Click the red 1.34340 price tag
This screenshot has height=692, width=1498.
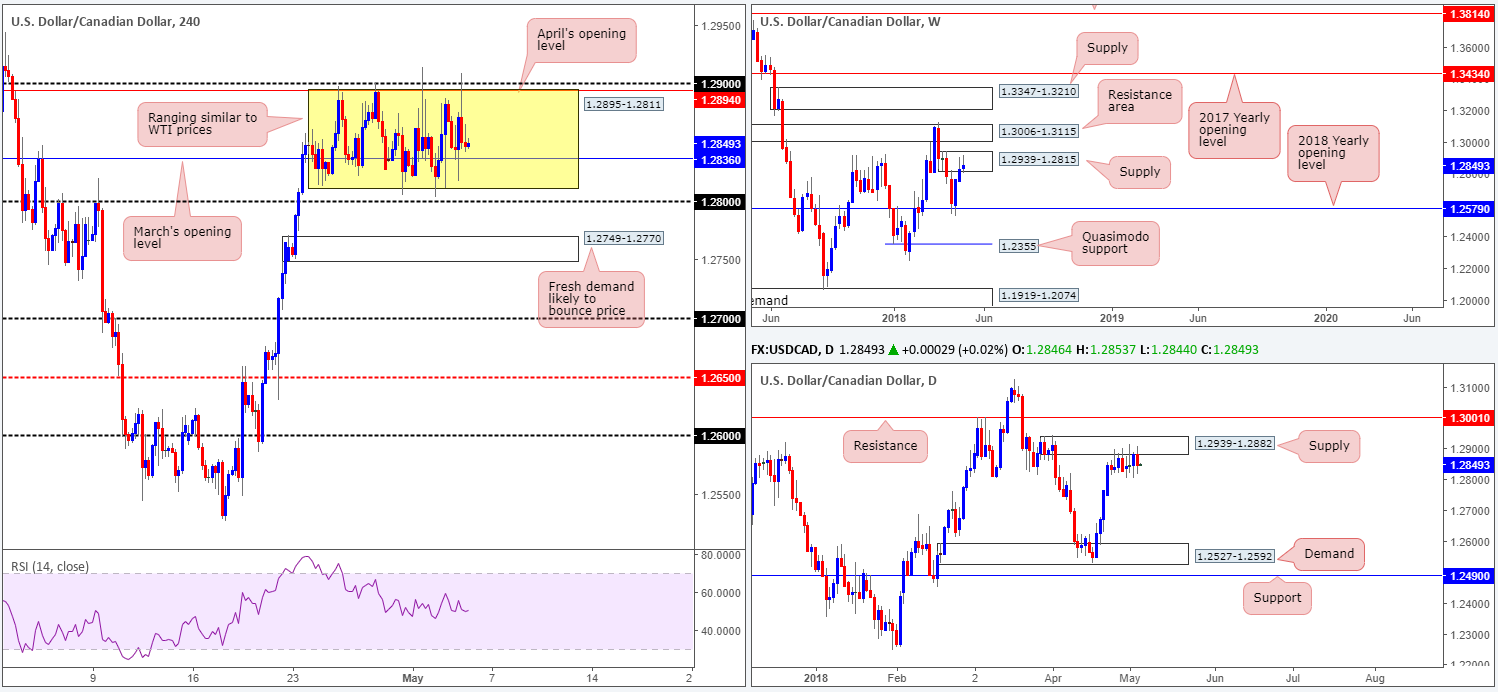pos(1469,73)
